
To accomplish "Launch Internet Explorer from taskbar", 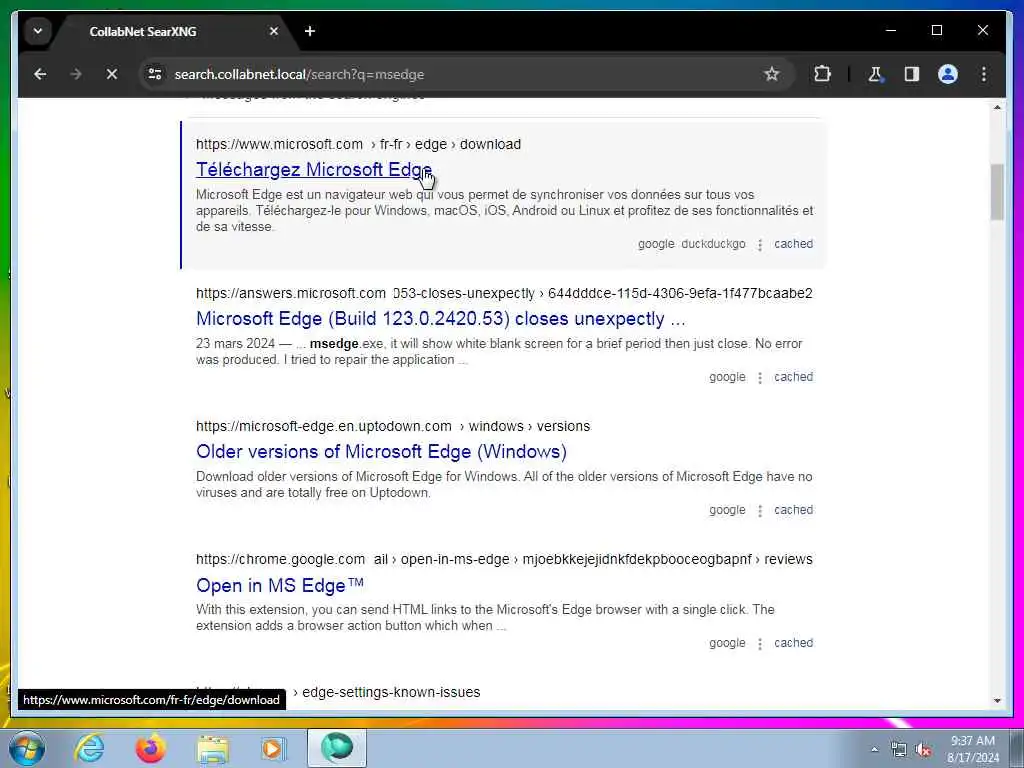I will pyautogui.click(x=89, y=748).
